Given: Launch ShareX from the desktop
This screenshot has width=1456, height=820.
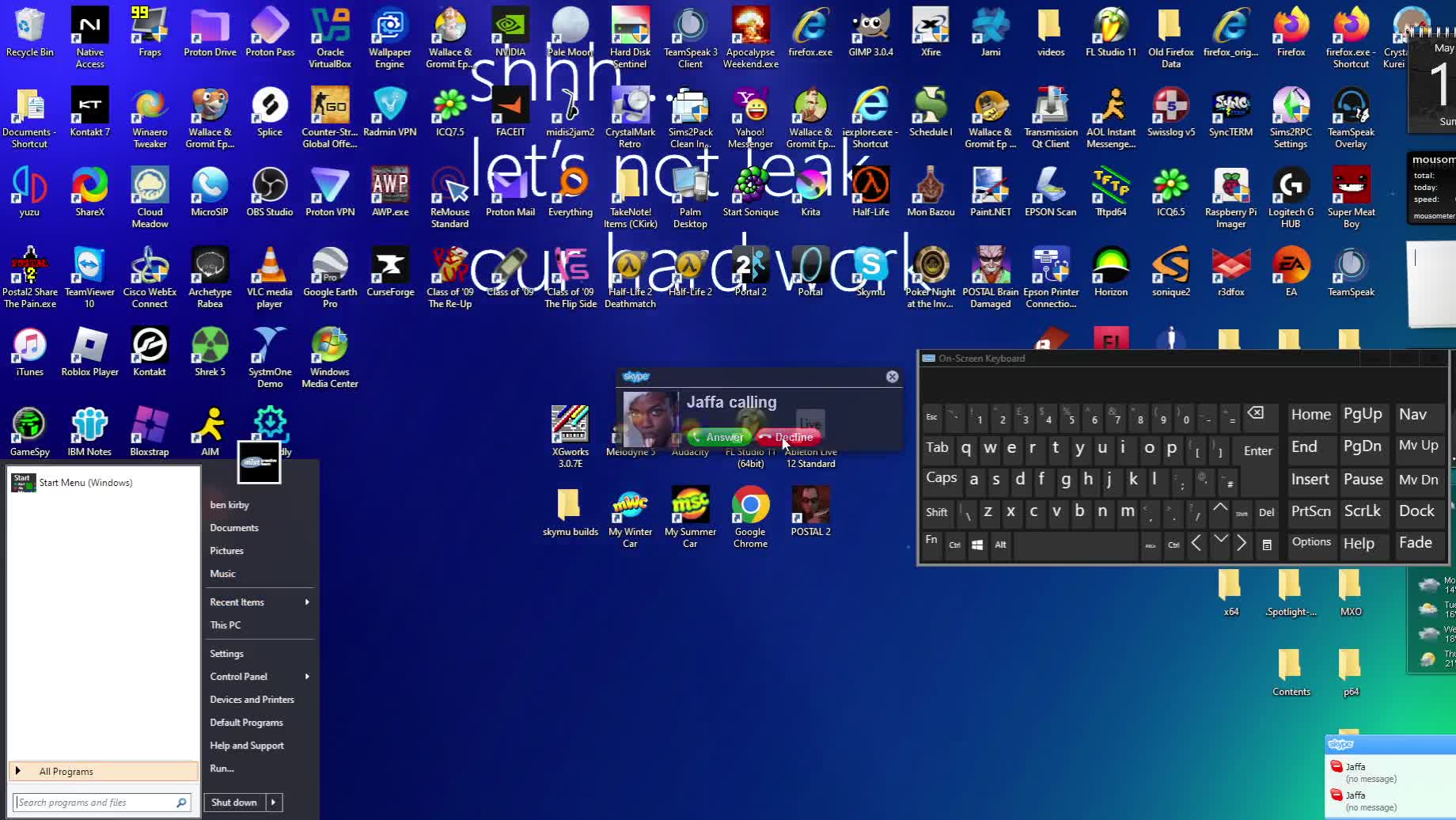Looking at the screenshot, I should pos(89,192).
